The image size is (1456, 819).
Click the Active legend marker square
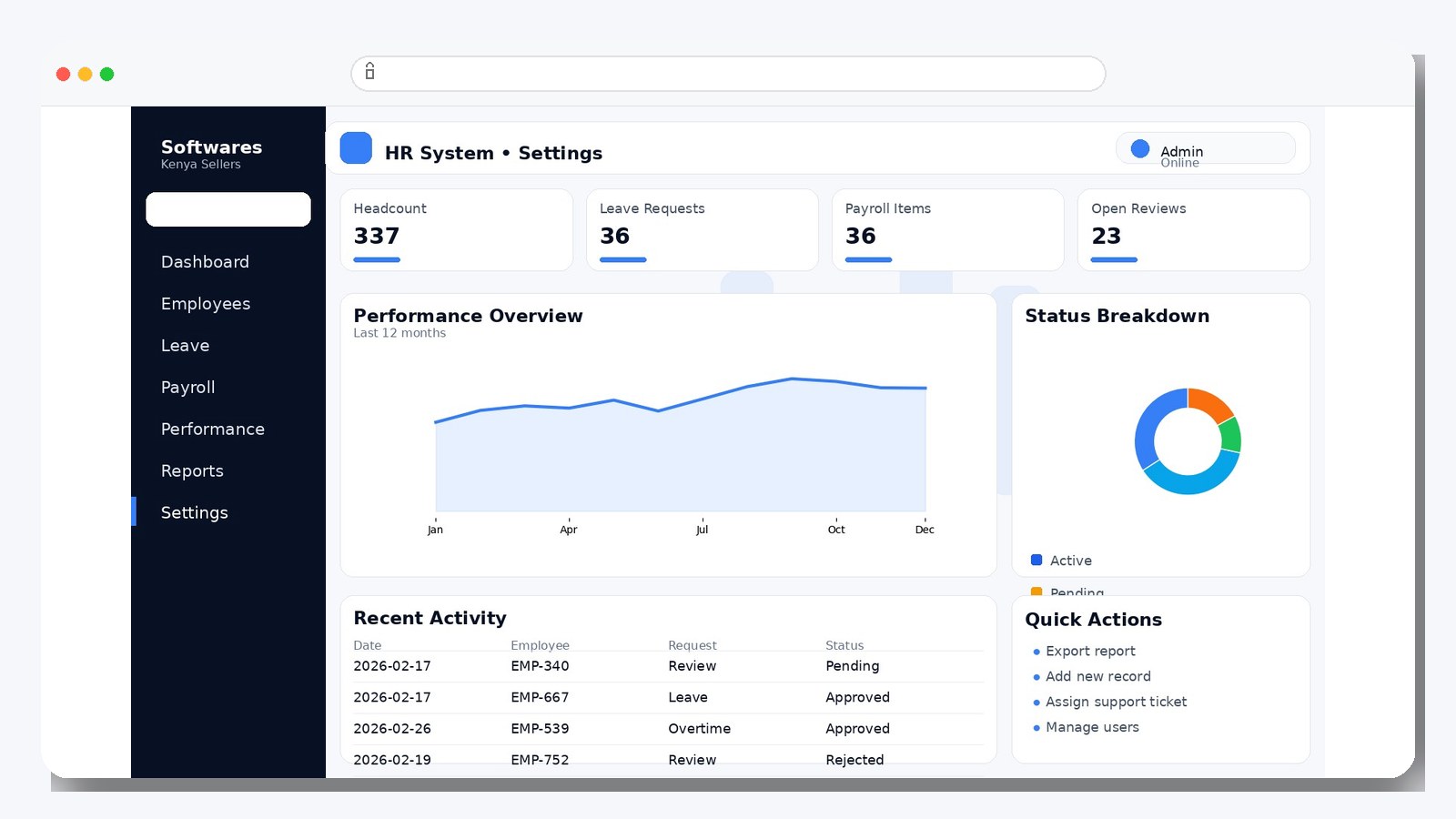(x=1035, y=560)
